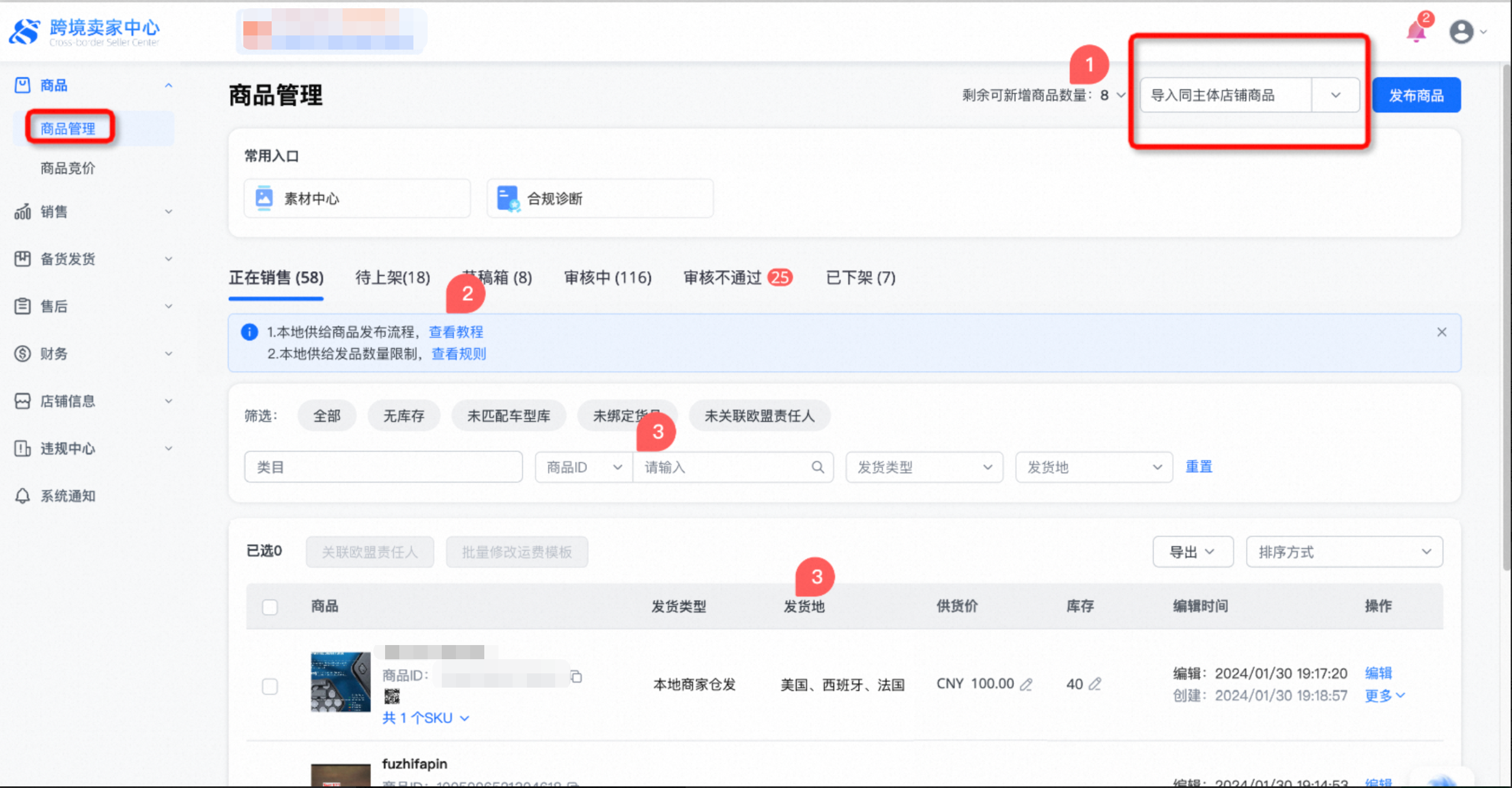Copy the product ID with copy icon
The width and height of the screenshot is (1512, 788).
tap(576, 676)
